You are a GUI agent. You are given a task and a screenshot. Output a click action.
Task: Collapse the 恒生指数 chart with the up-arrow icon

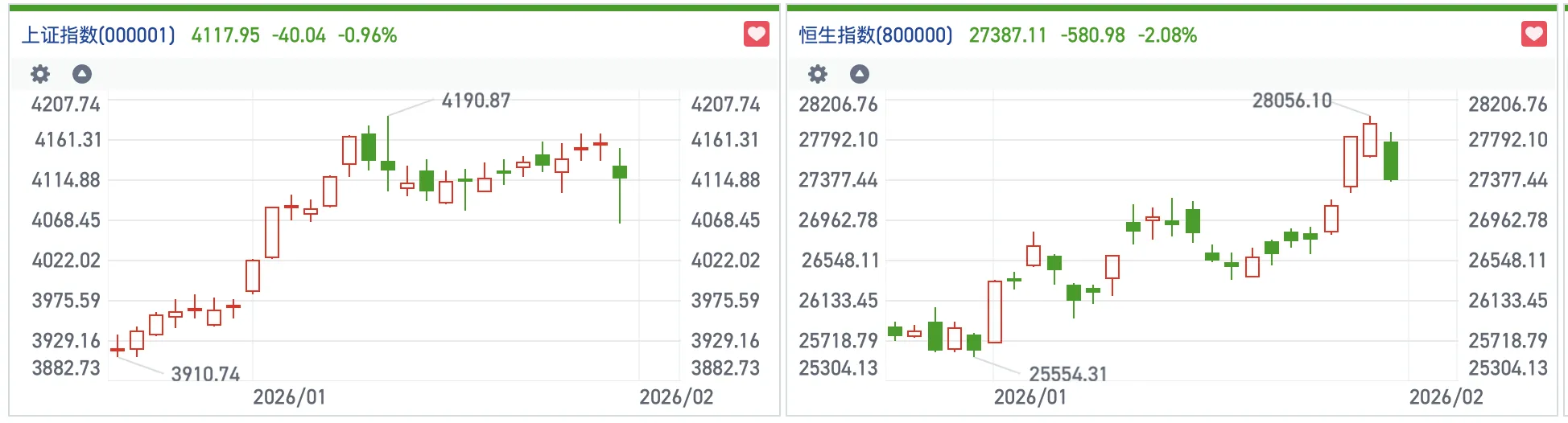(x=860, y=75)
